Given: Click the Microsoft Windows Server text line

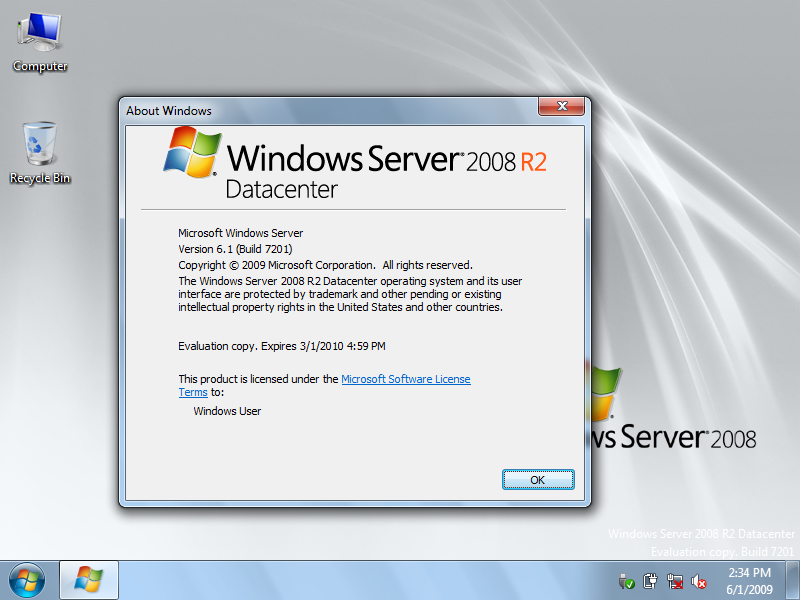Looking at the screenshot, I should tap(240, 233).
